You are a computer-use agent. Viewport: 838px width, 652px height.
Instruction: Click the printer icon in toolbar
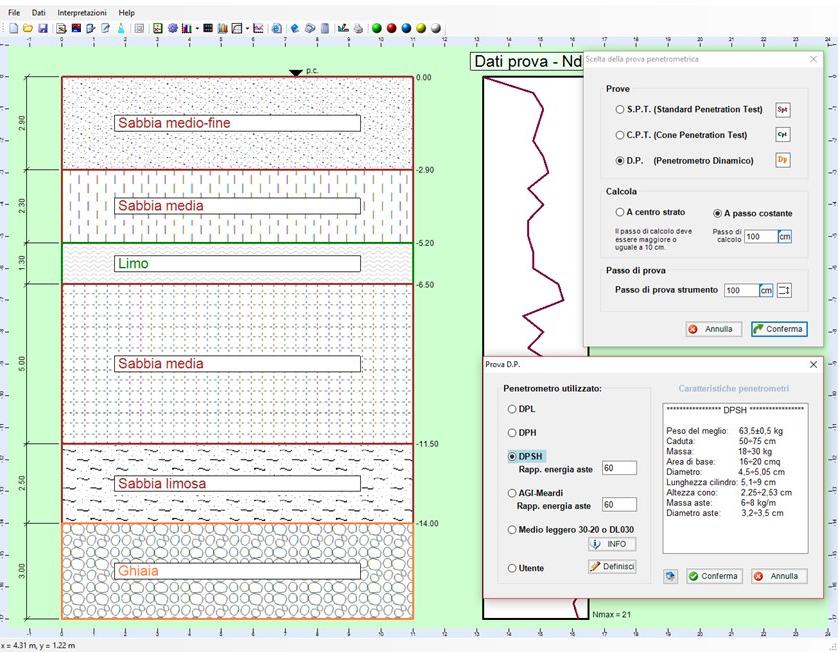(358, 28)
